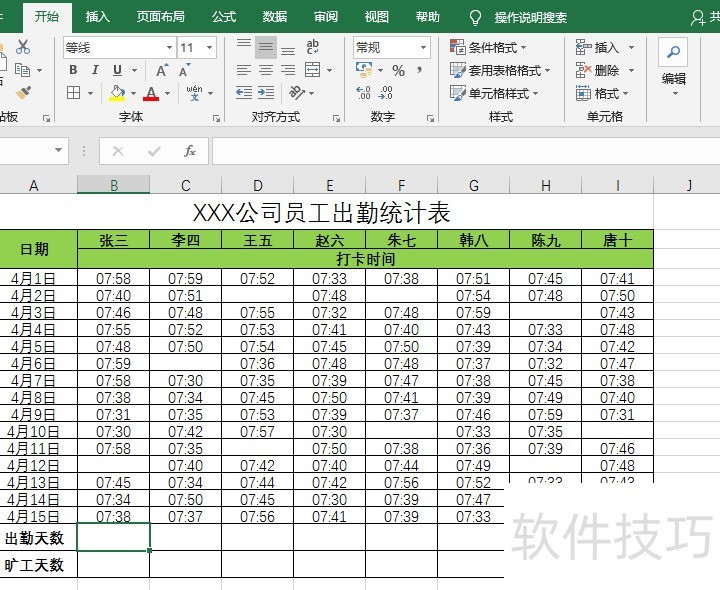Open 数字 group dialog launcher
This screenshot has height=590, width=720.
tap(430, 118)
